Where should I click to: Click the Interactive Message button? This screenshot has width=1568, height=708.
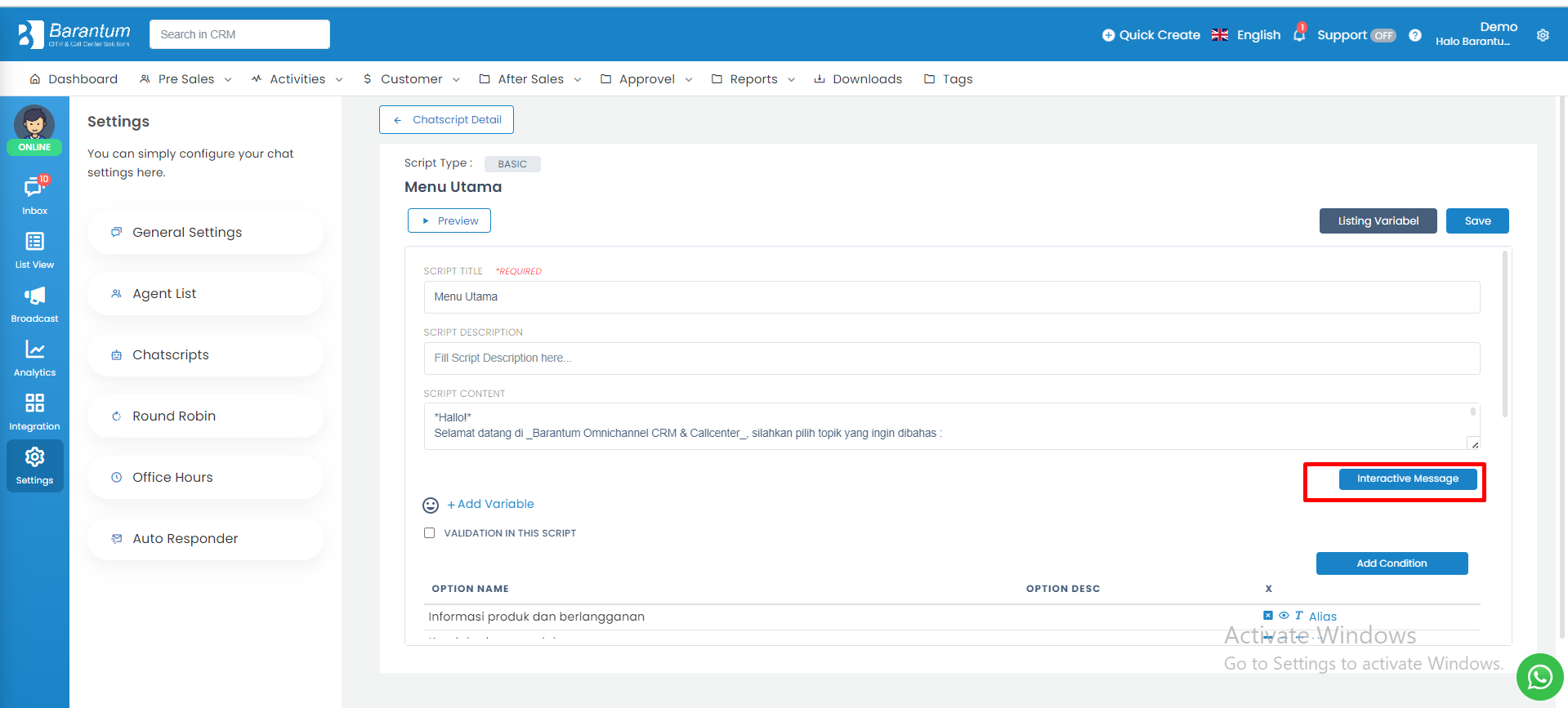[x=1407, y=479]
